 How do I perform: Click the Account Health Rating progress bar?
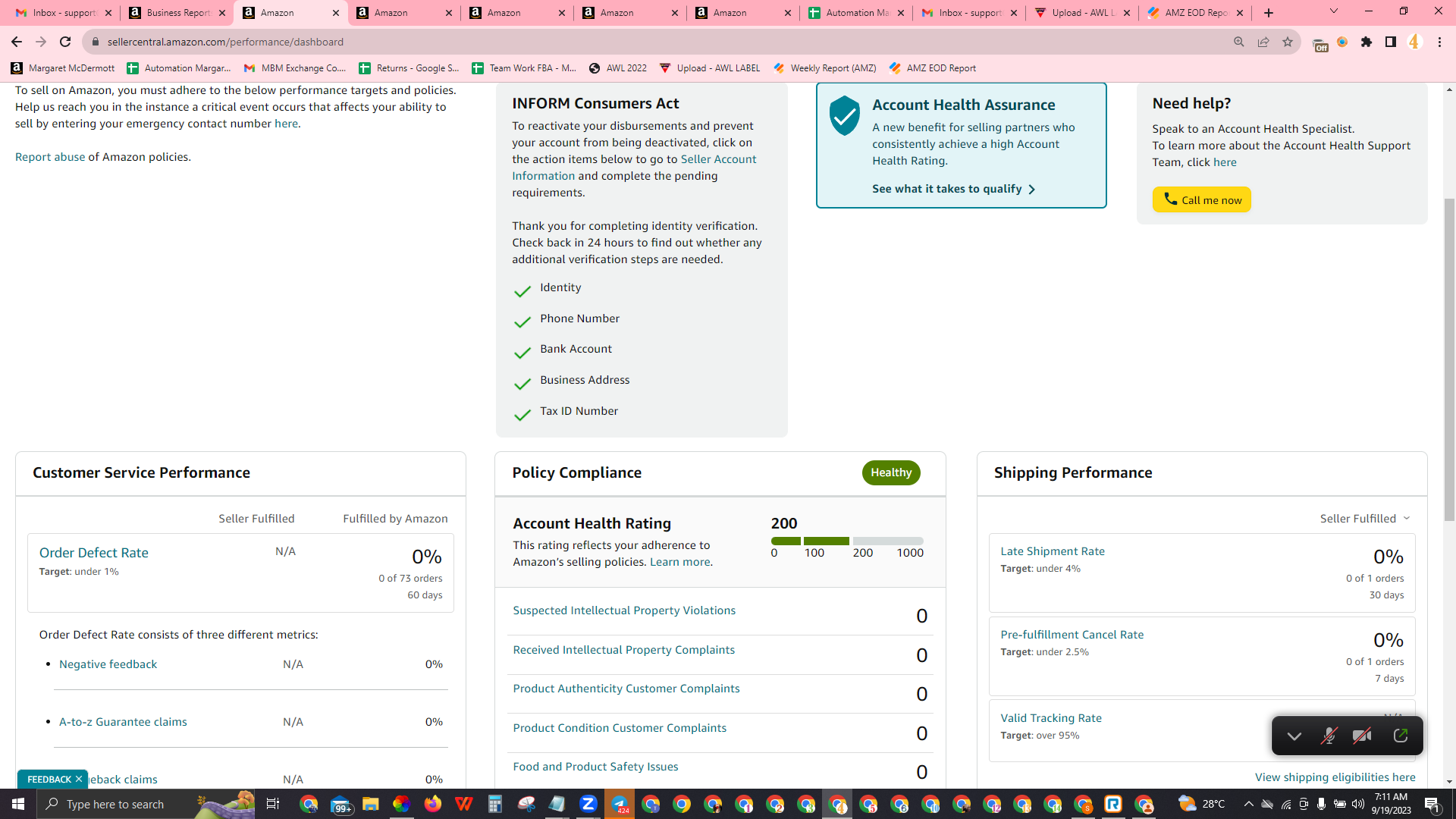[847, 541]
